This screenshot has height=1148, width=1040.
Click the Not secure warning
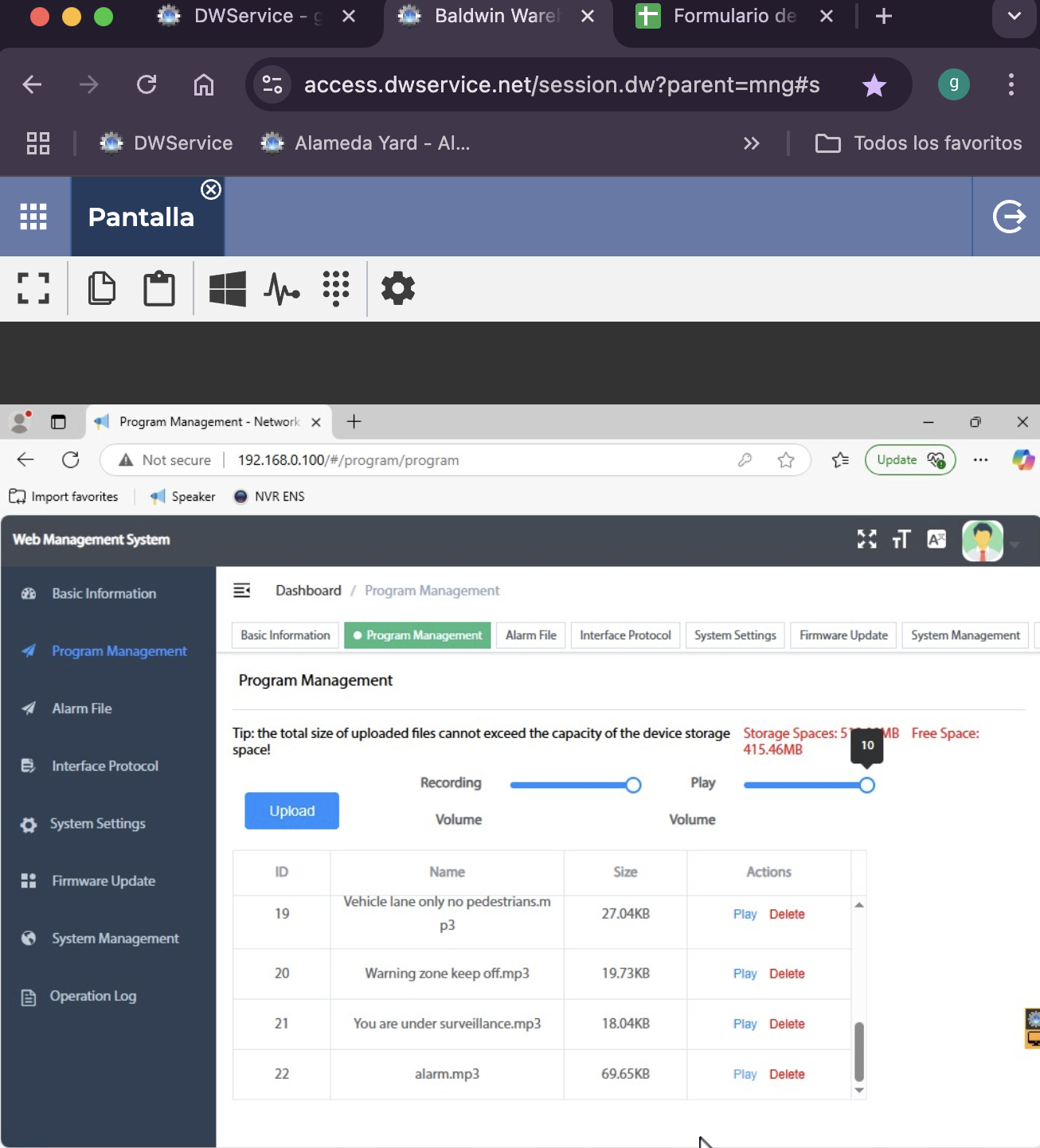pos(165,460)
